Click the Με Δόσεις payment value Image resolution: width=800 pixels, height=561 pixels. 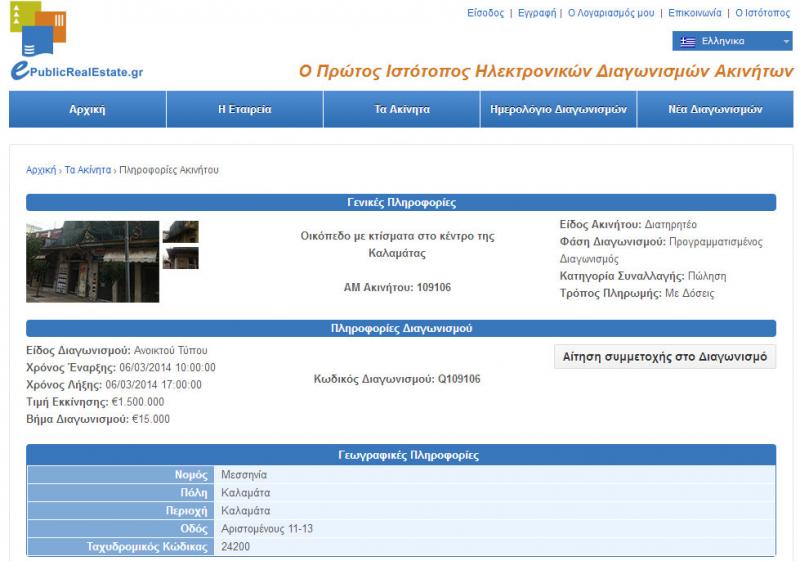tap(689, 294)
